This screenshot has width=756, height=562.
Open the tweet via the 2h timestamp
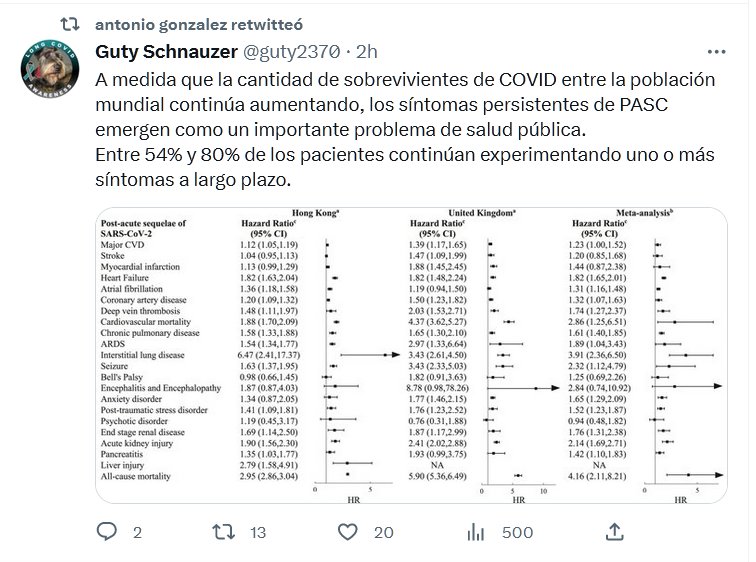coord(367,50)
